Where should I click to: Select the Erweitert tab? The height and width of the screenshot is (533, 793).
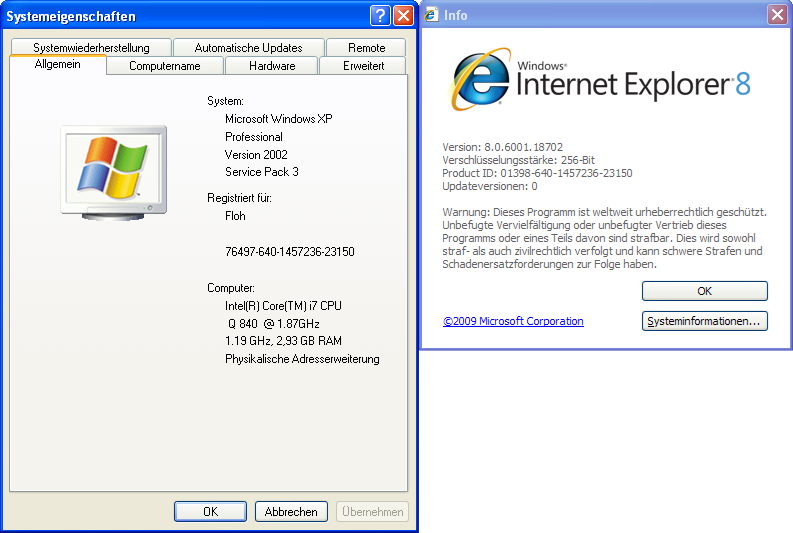(363, 66)
